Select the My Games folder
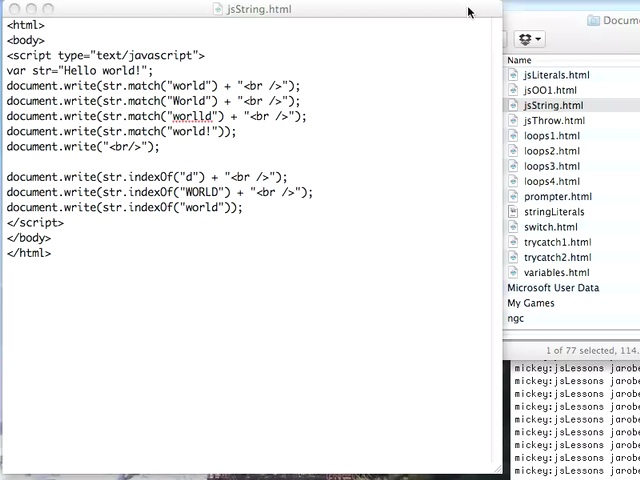The width and height of the screenshot is (640, 480). pos(531,303)
